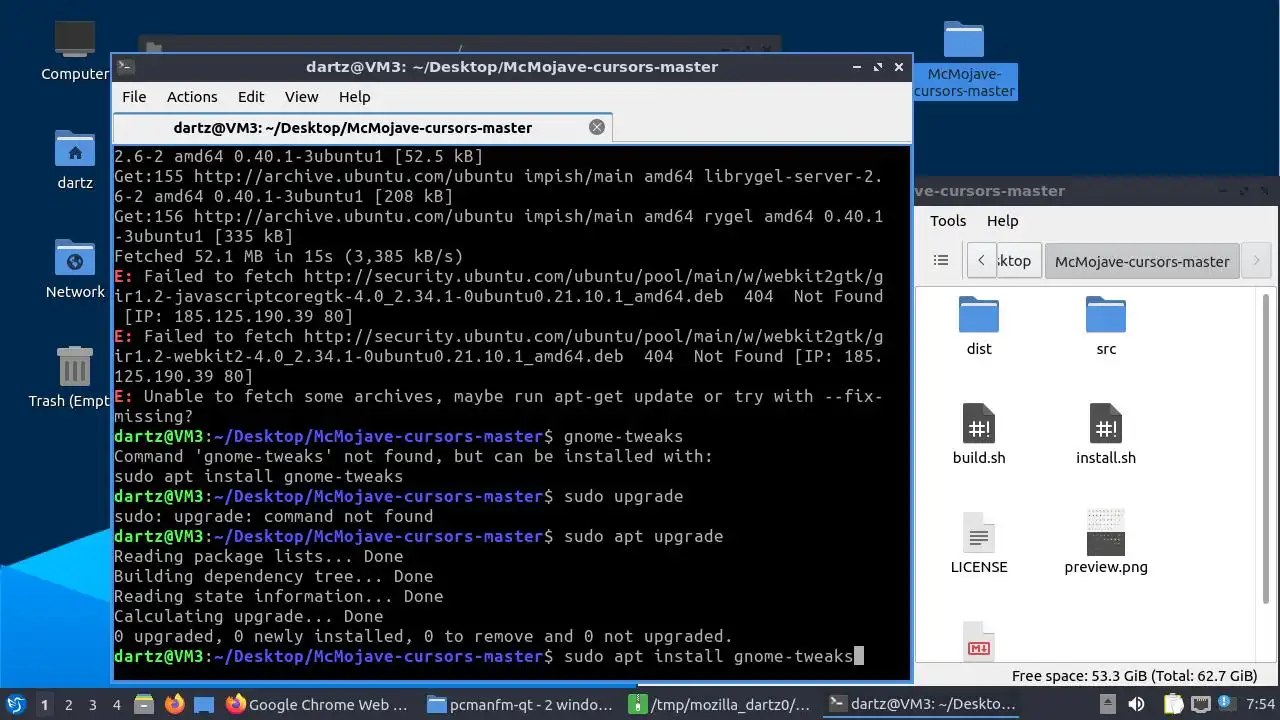Screen dimensions: 1280x720
Task: Open the terminal View menu
Action: [301, 97]
